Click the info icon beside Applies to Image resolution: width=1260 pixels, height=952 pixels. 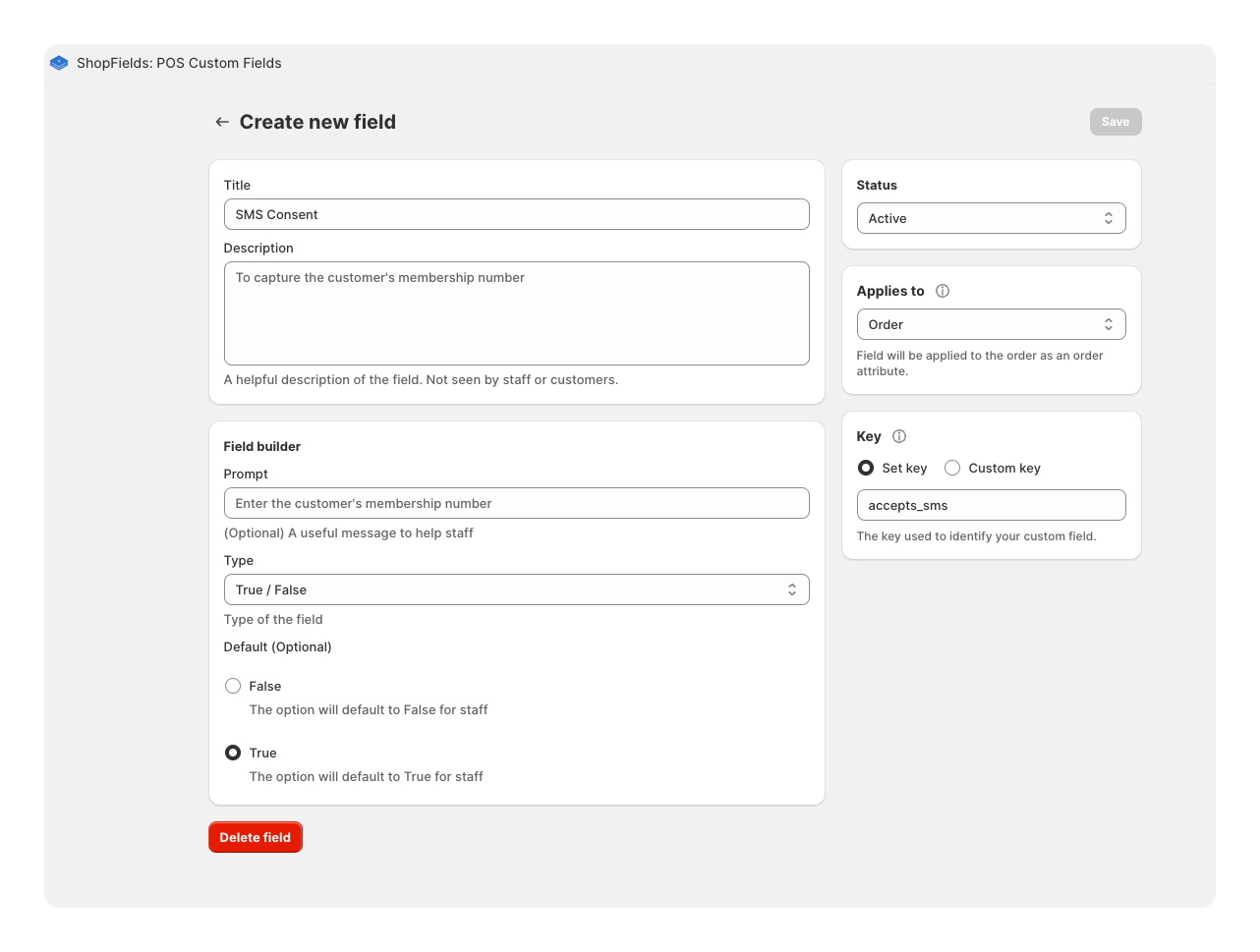(942, 290)
